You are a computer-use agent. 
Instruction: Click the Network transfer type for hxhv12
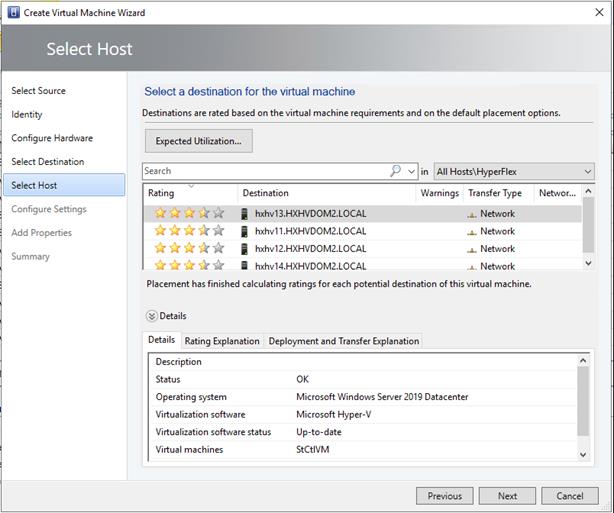click(497, 249)
